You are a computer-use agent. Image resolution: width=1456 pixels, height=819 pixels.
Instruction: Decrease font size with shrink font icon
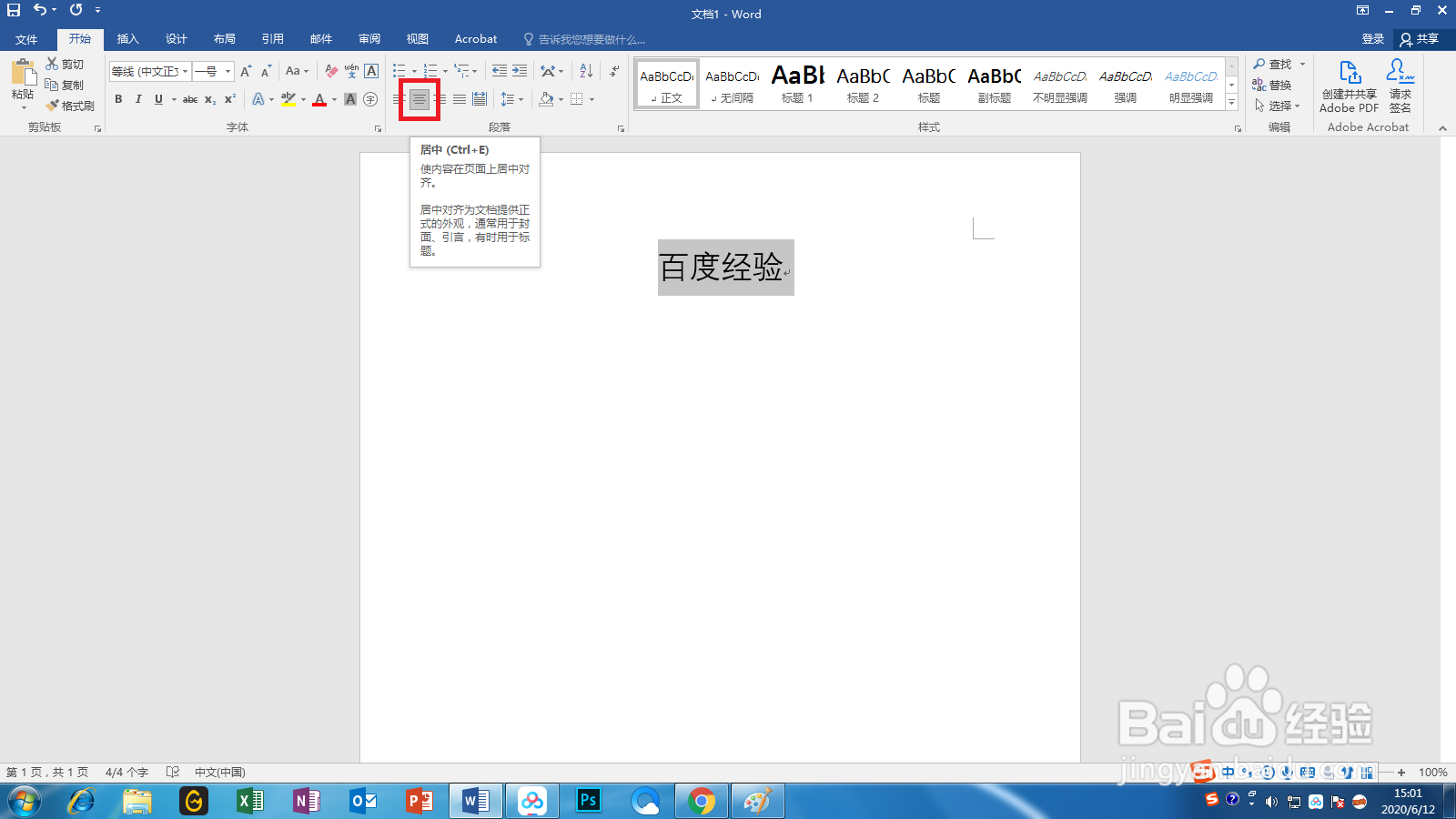coord(266,71)
